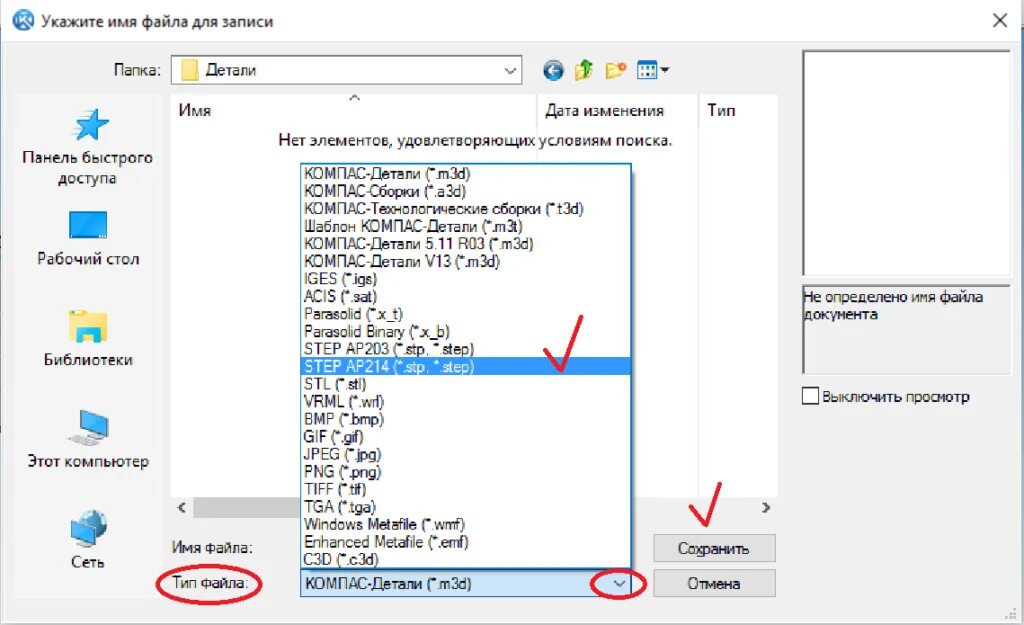Sort by the Имя column header

(353, 110)
